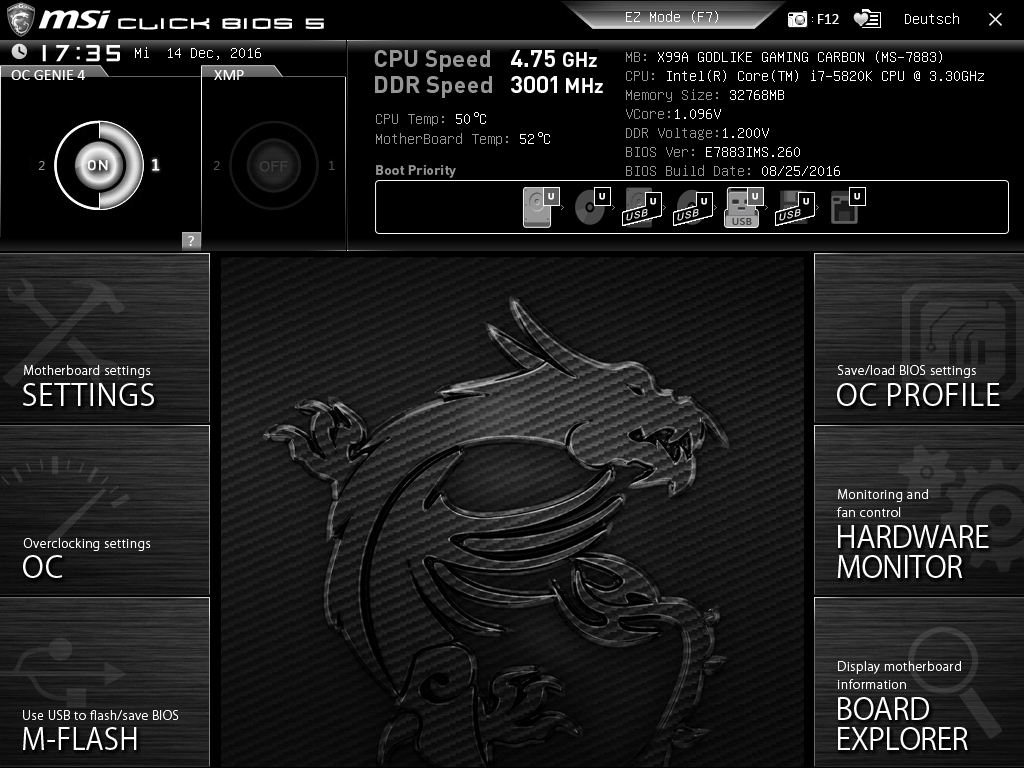Screen dimensions: 1024x768
Task: Select XMP profile 2
Action: (216, 166)
